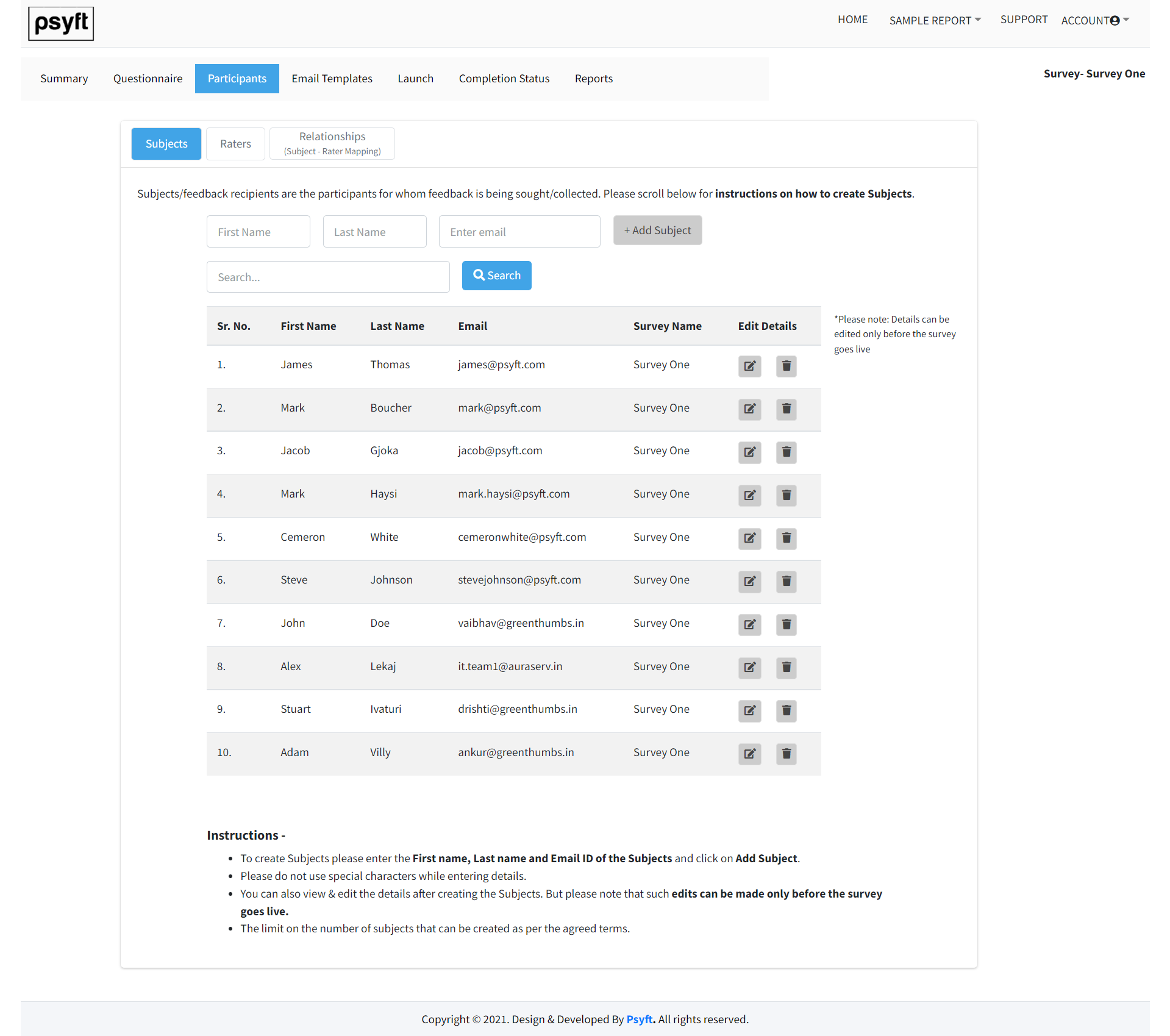The width and height of the screenshot is (1170, 1036).
Task: Focus the Last Name input field
Action: point(374,232)
